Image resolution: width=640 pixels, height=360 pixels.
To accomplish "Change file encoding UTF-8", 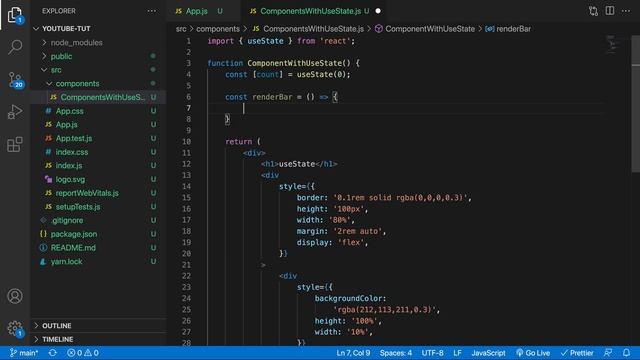I will 432,353.
